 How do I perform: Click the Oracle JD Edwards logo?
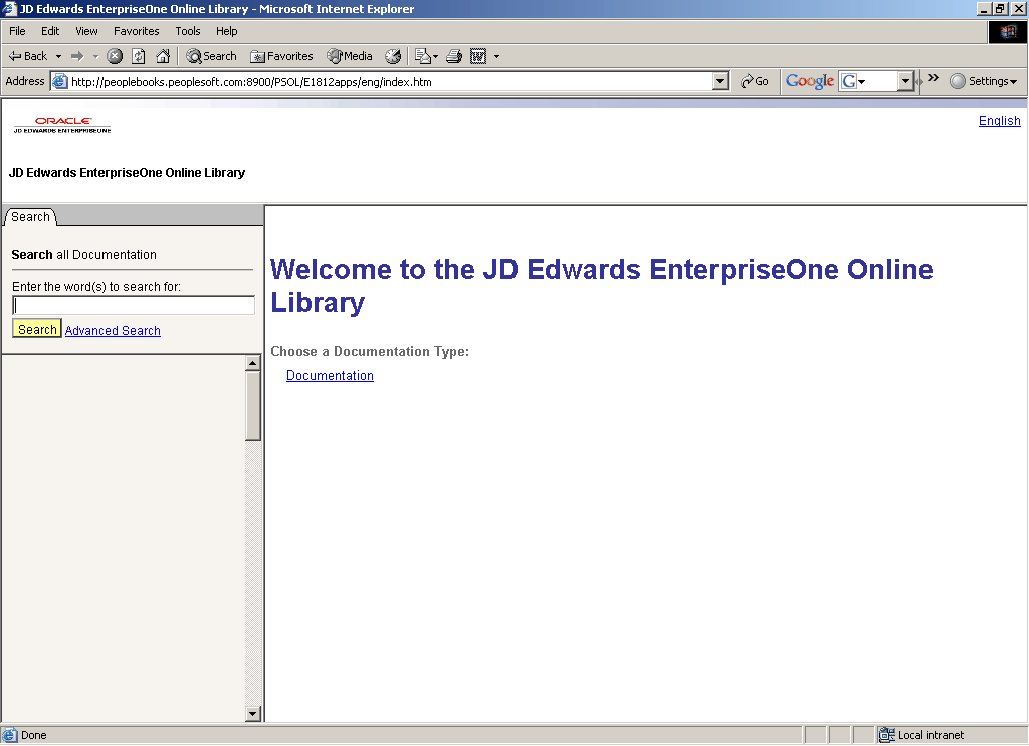[x=62, y=125]
